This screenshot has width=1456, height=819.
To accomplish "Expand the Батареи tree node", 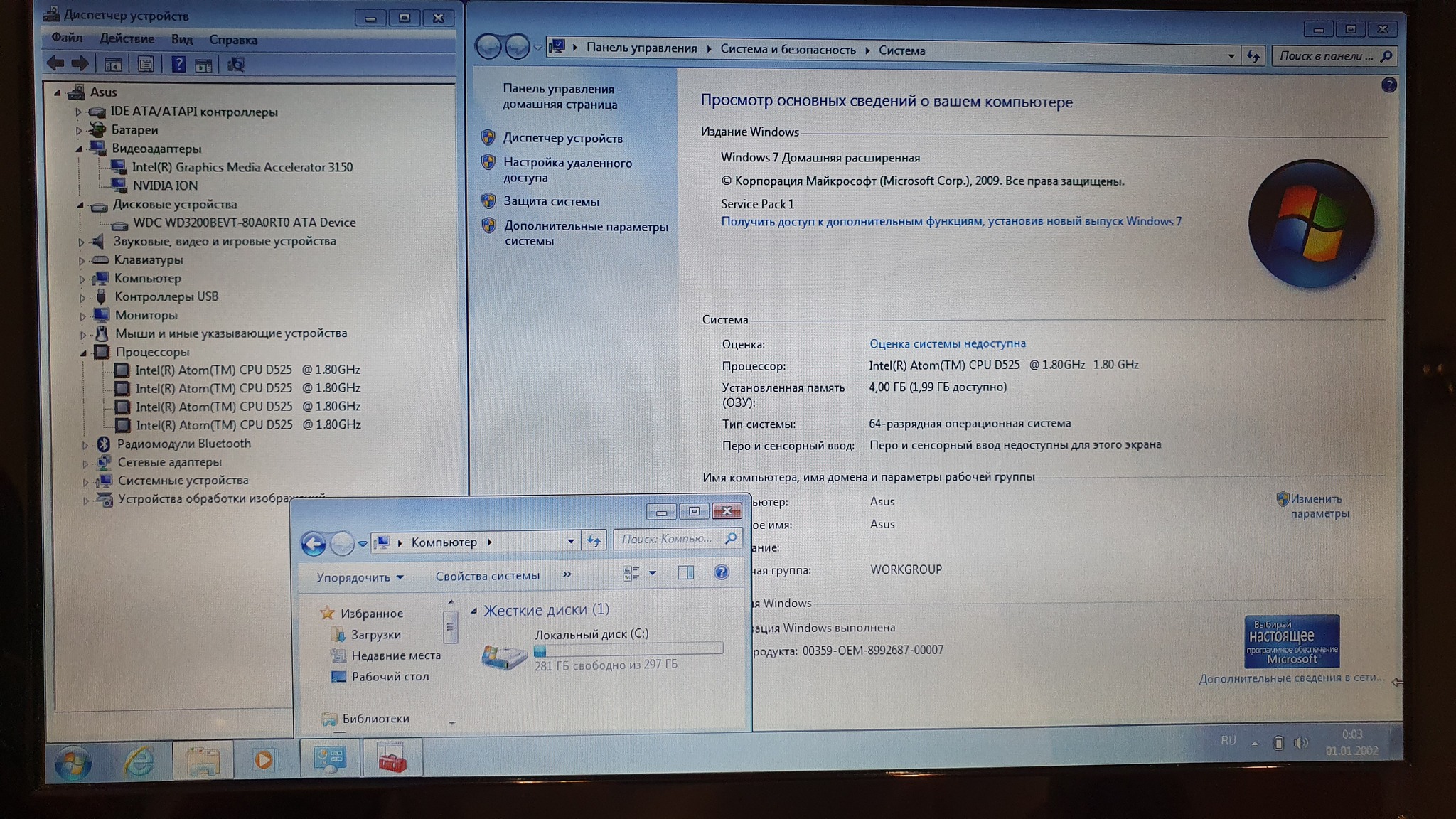I will [x=79, y=131].
